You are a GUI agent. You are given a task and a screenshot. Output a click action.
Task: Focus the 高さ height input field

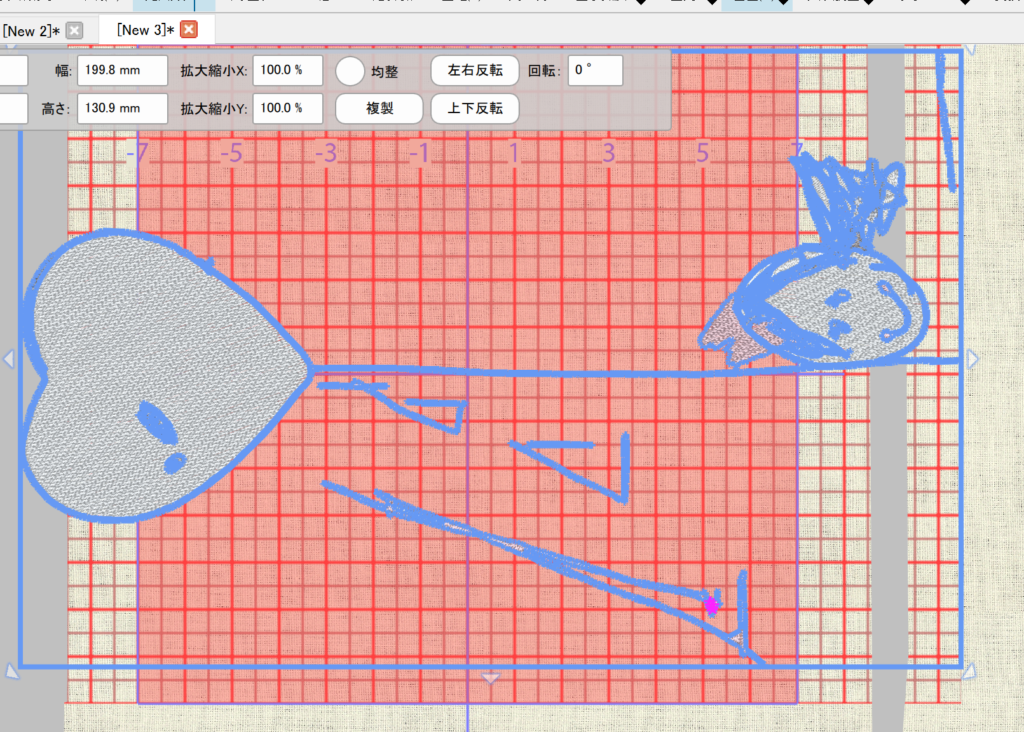point(122,108)
